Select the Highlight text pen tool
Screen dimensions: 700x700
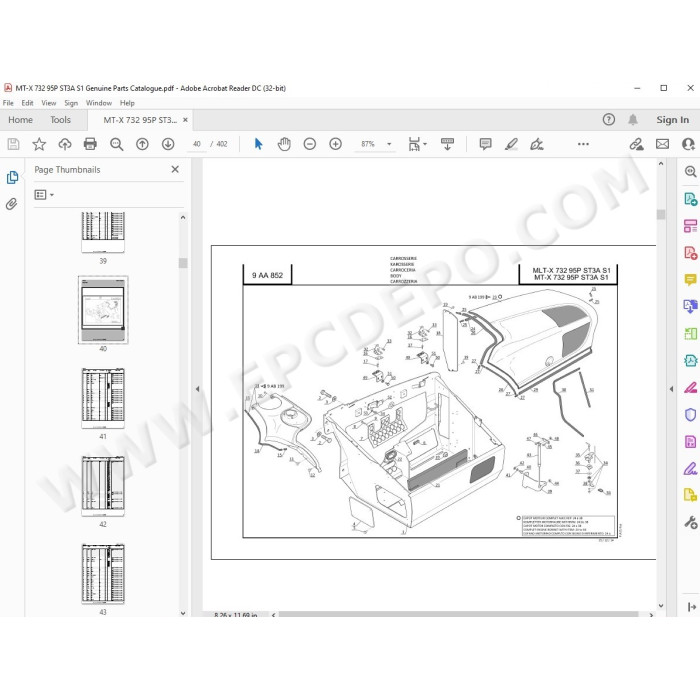coord(511,144)
